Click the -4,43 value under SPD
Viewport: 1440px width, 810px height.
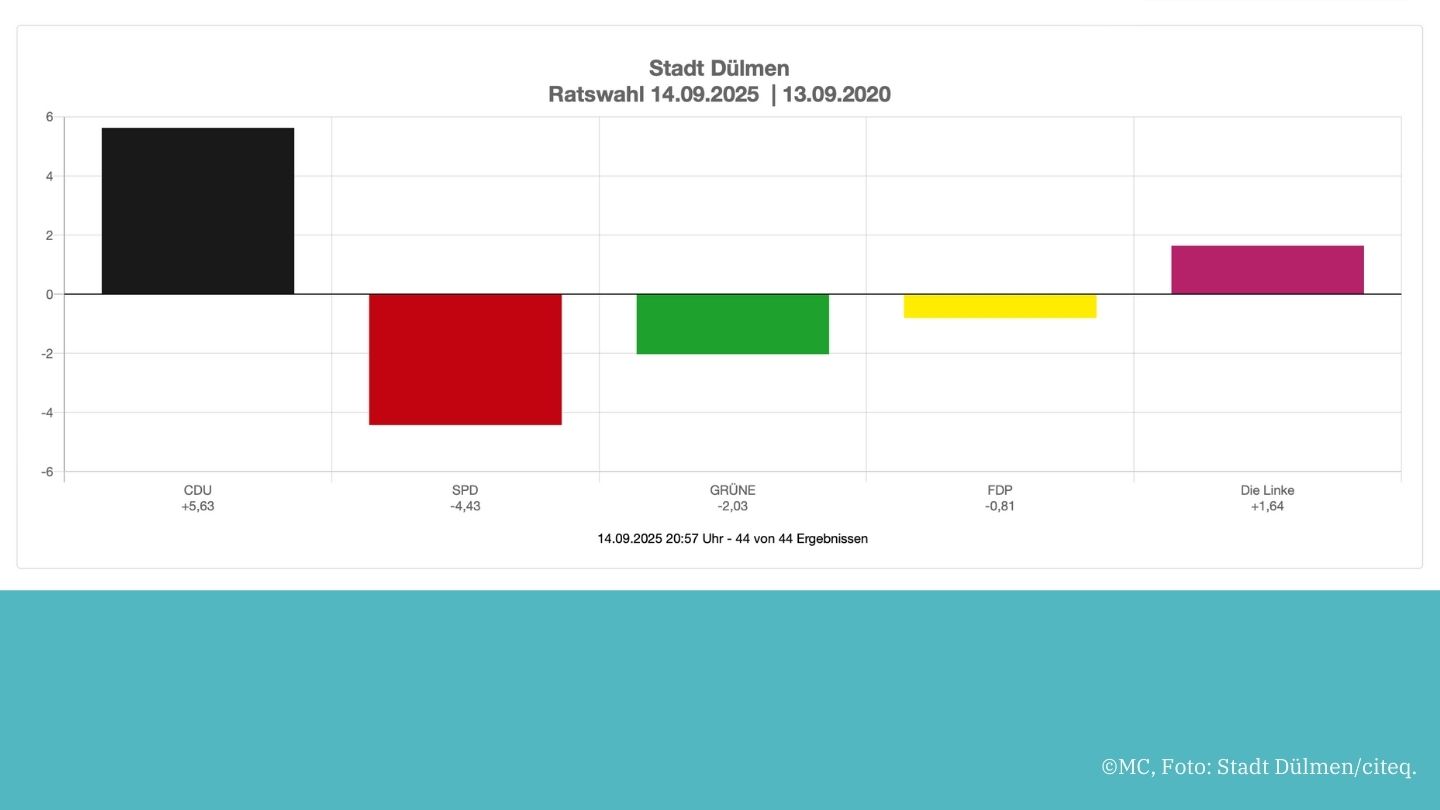pos(465,506)
